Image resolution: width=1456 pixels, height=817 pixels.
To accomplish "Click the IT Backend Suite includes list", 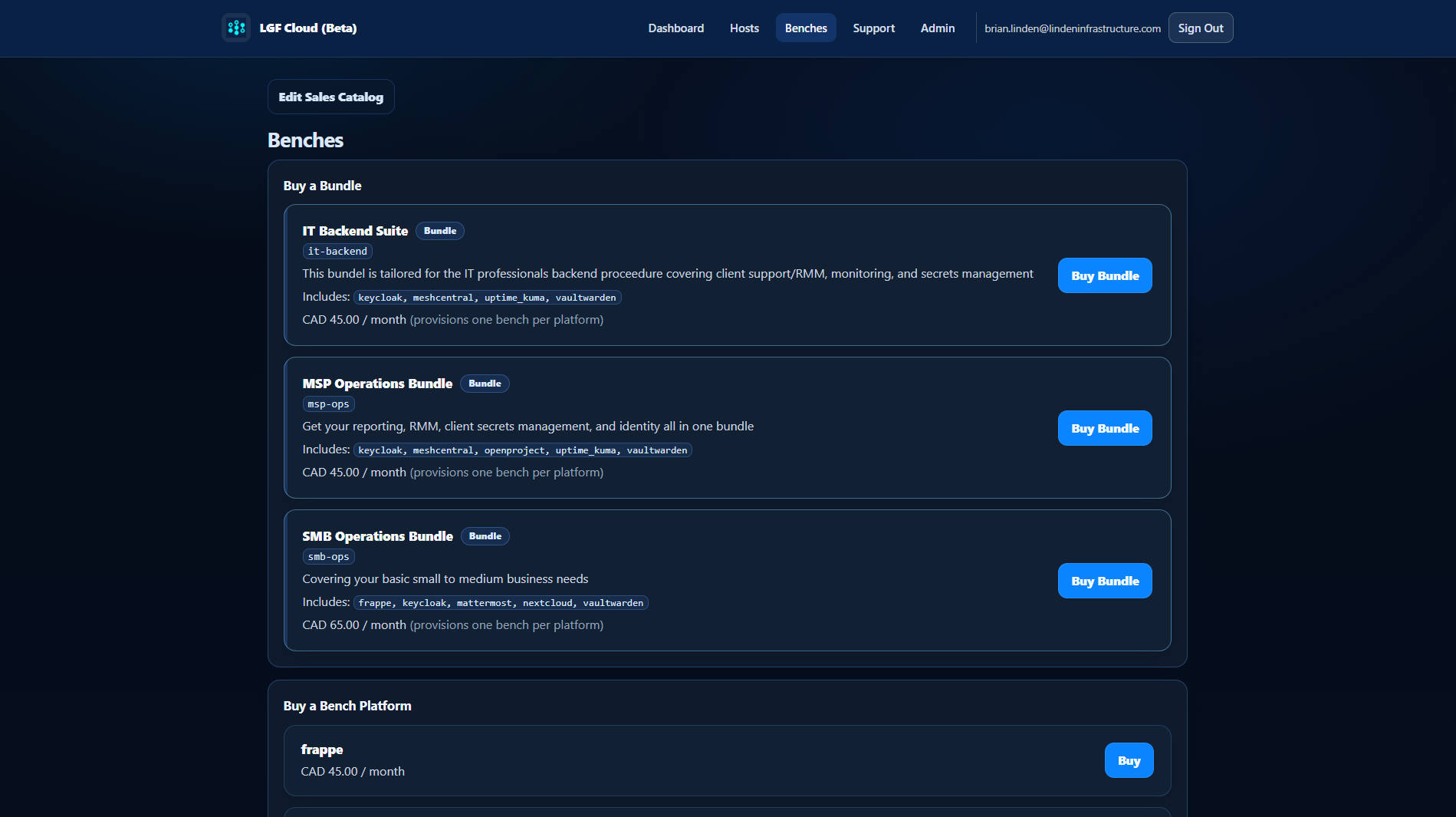I will pos(487,298).
